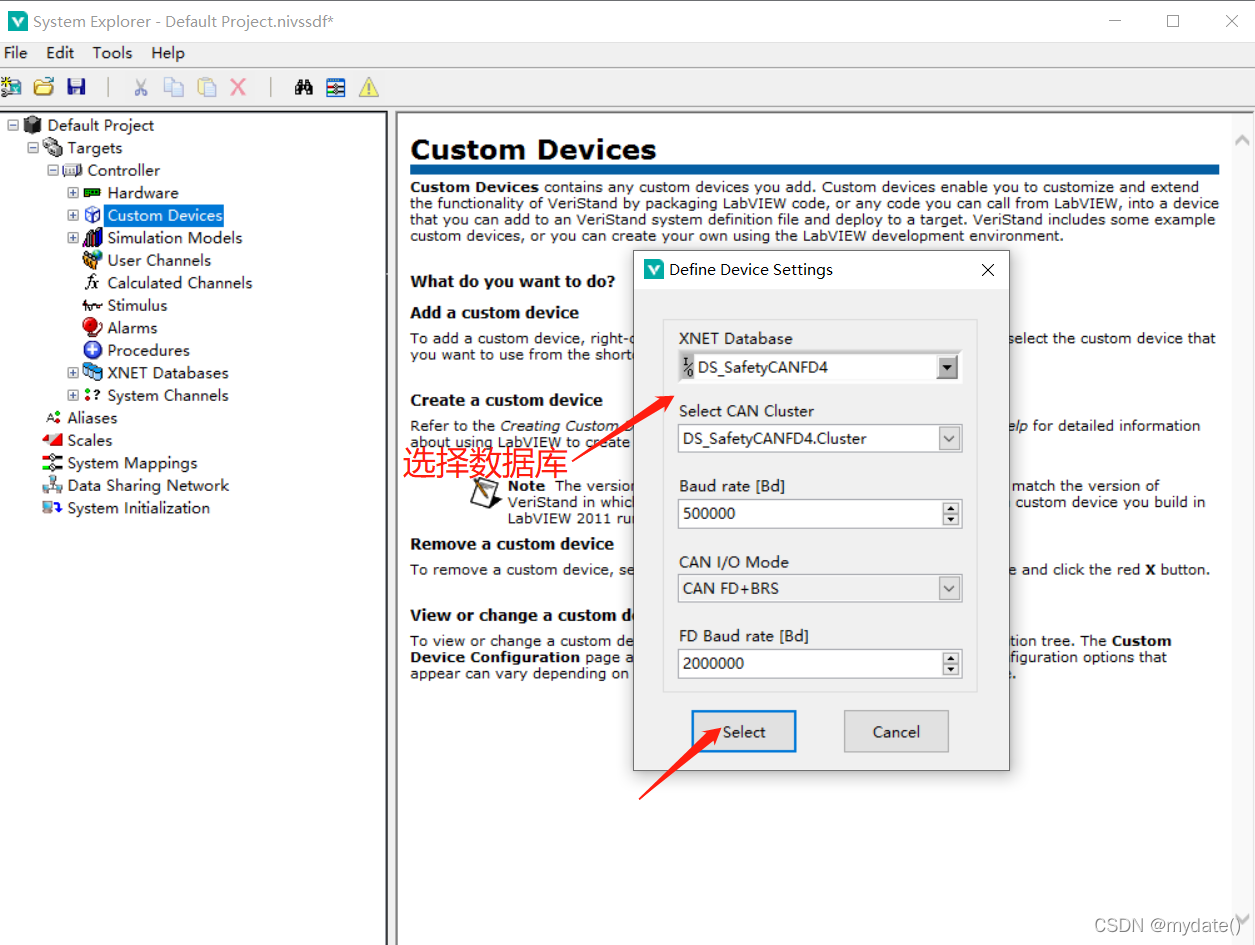Open the File menu

[16, 53]
